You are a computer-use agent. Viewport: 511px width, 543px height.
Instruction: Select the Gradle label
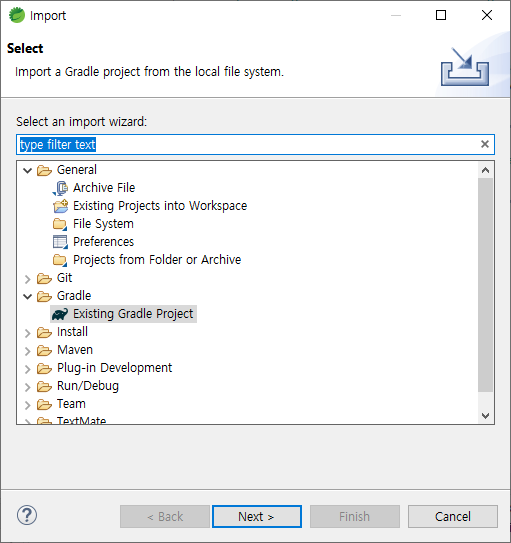[74, 296]
